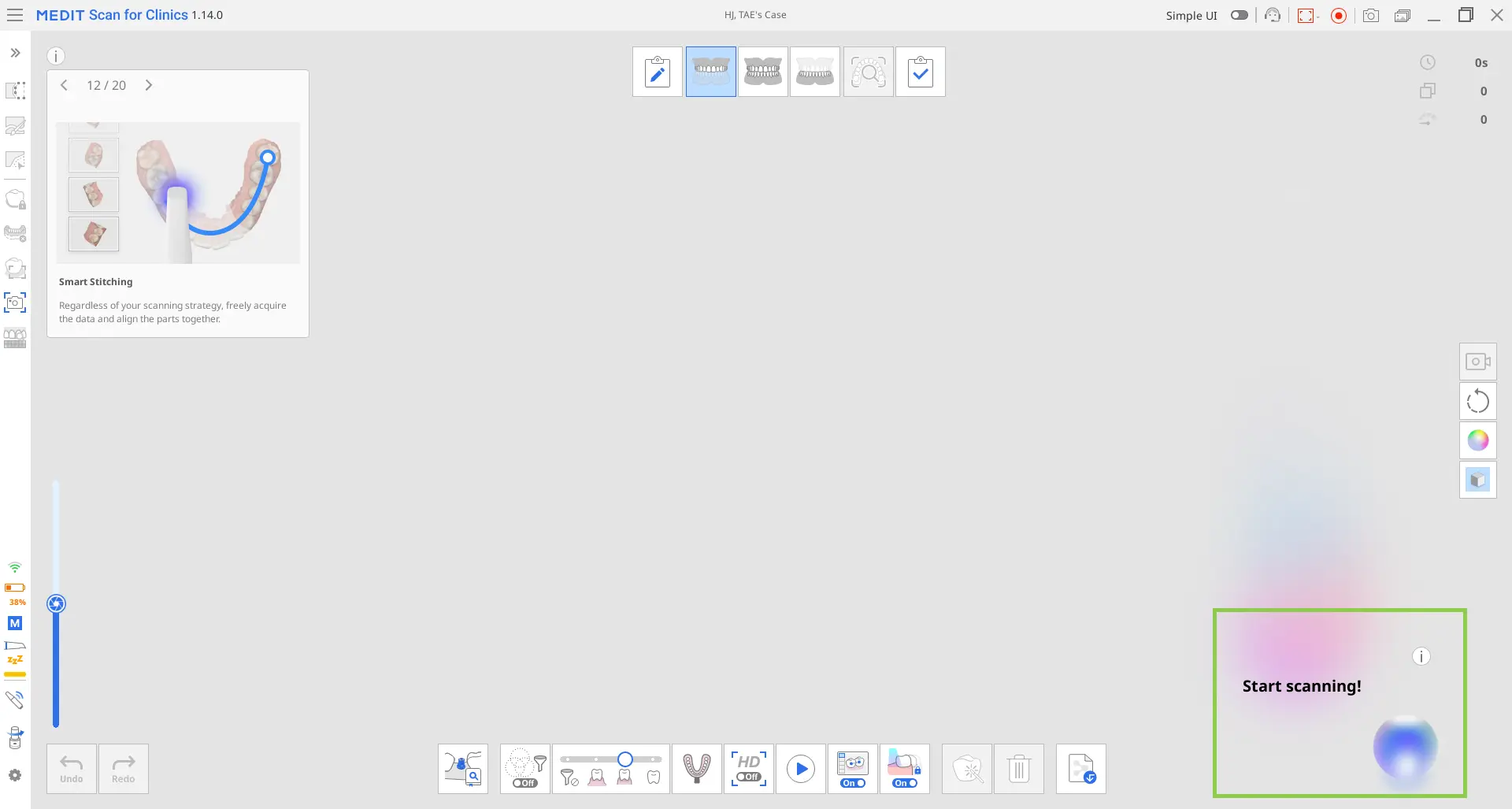Go to the previous tip

coord(65,85)
